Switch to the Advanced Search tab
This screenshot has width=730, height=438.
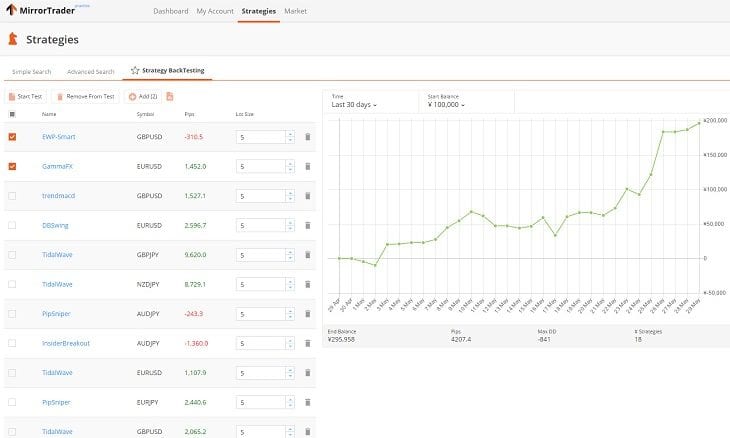point(91,72)
